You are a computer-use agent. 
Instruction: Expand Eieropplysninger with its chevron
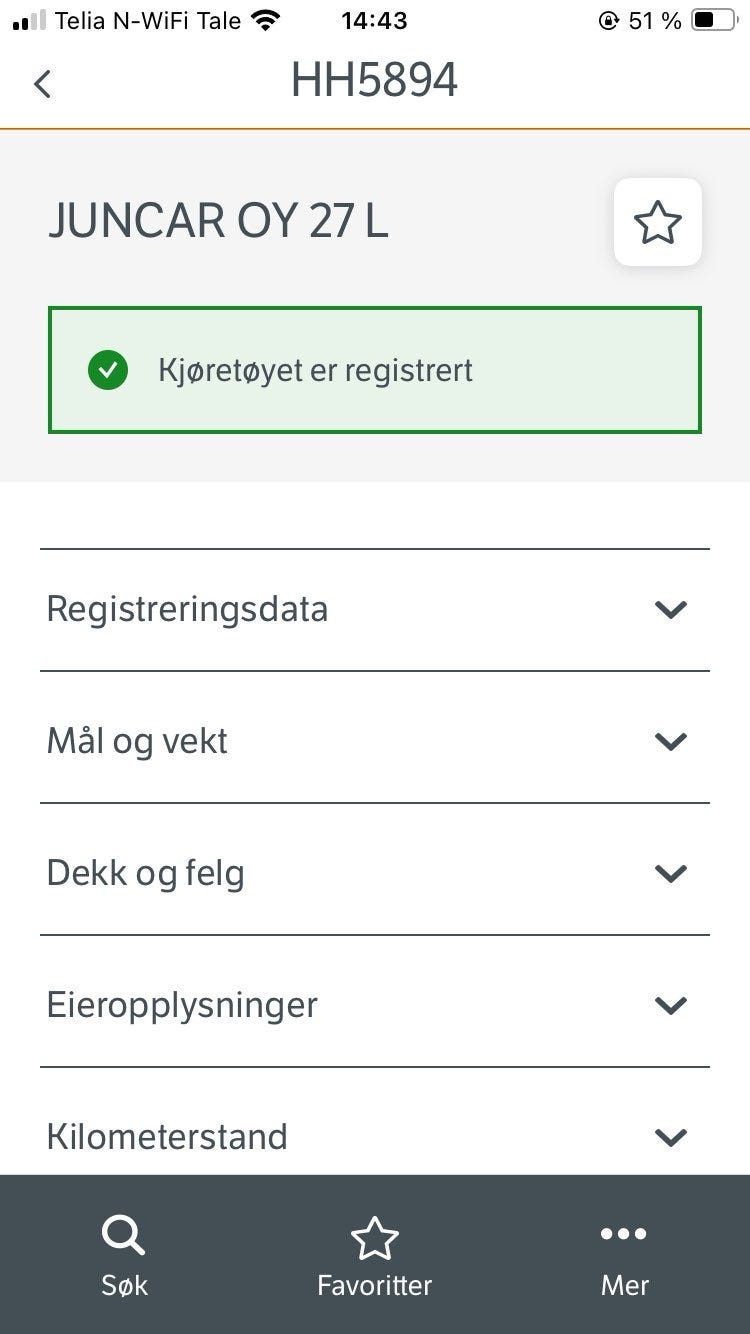[670, 1005]
